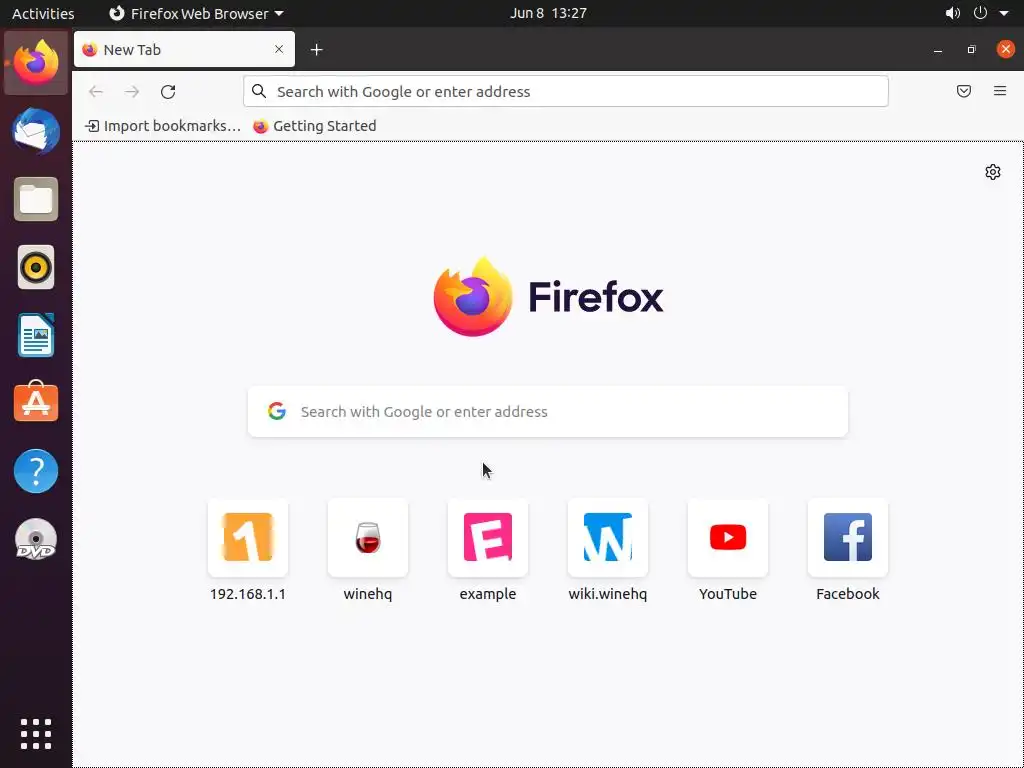The height and width of the screenshot is (768, 1024).
Task: Minimize the Firefox window
Action: point(938,50)
